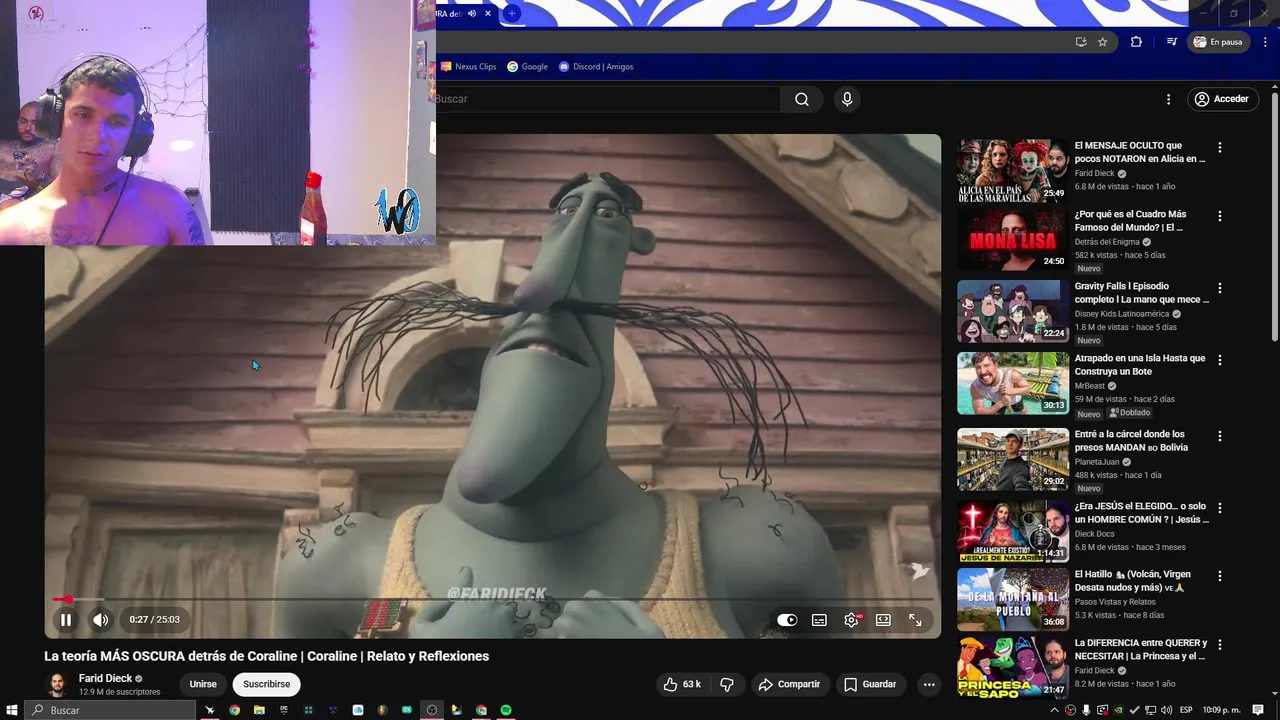
Task: Open the Farid Dieck channel avatar
Action: click(x=58, y=684)
